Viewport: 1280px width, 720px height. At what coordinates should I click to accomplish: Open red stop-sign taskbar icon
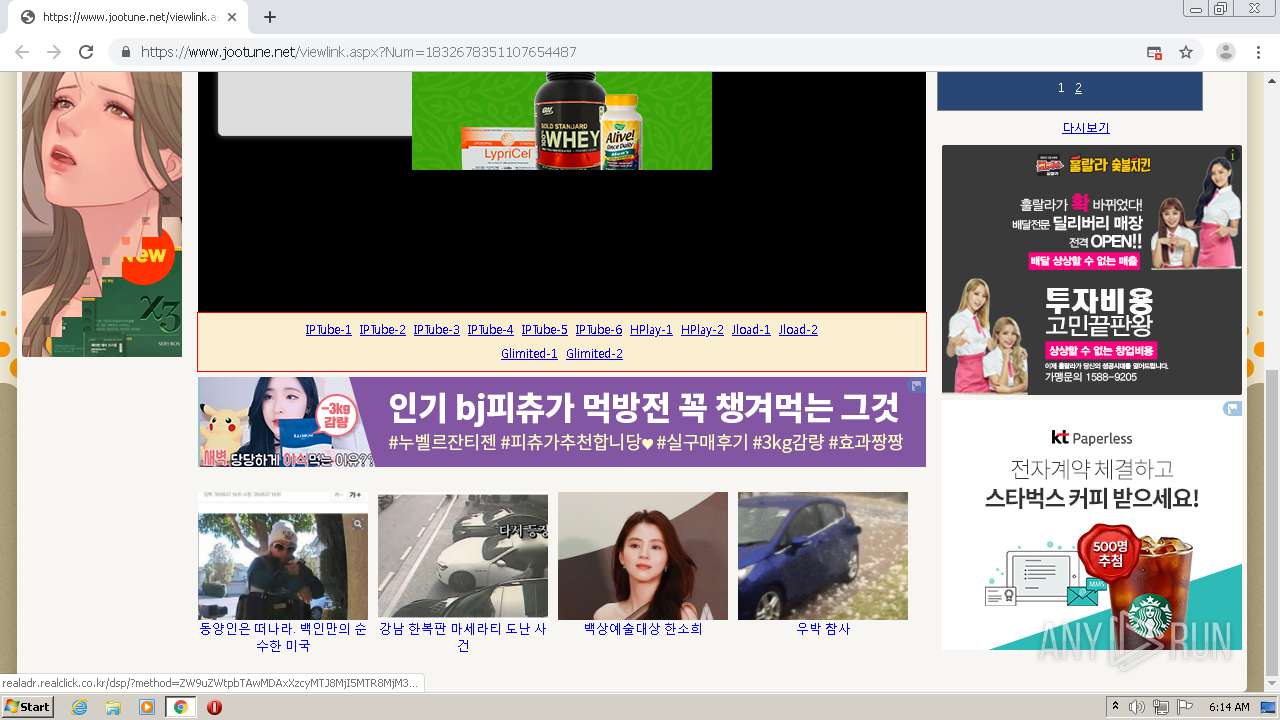click(x=214, y=707)
